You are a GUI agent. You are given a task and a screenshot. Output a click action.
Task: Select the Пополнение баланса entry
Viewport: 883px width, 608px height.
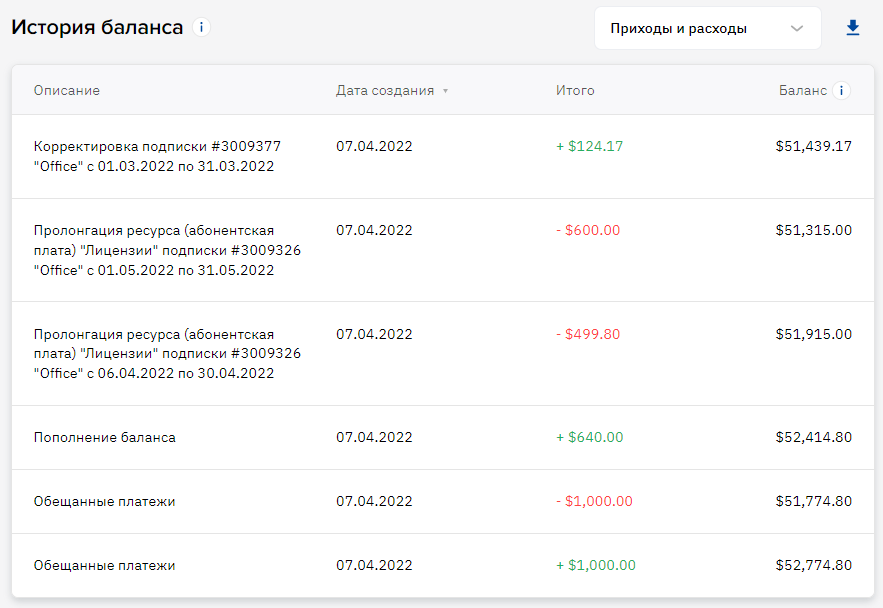[443, 437]
